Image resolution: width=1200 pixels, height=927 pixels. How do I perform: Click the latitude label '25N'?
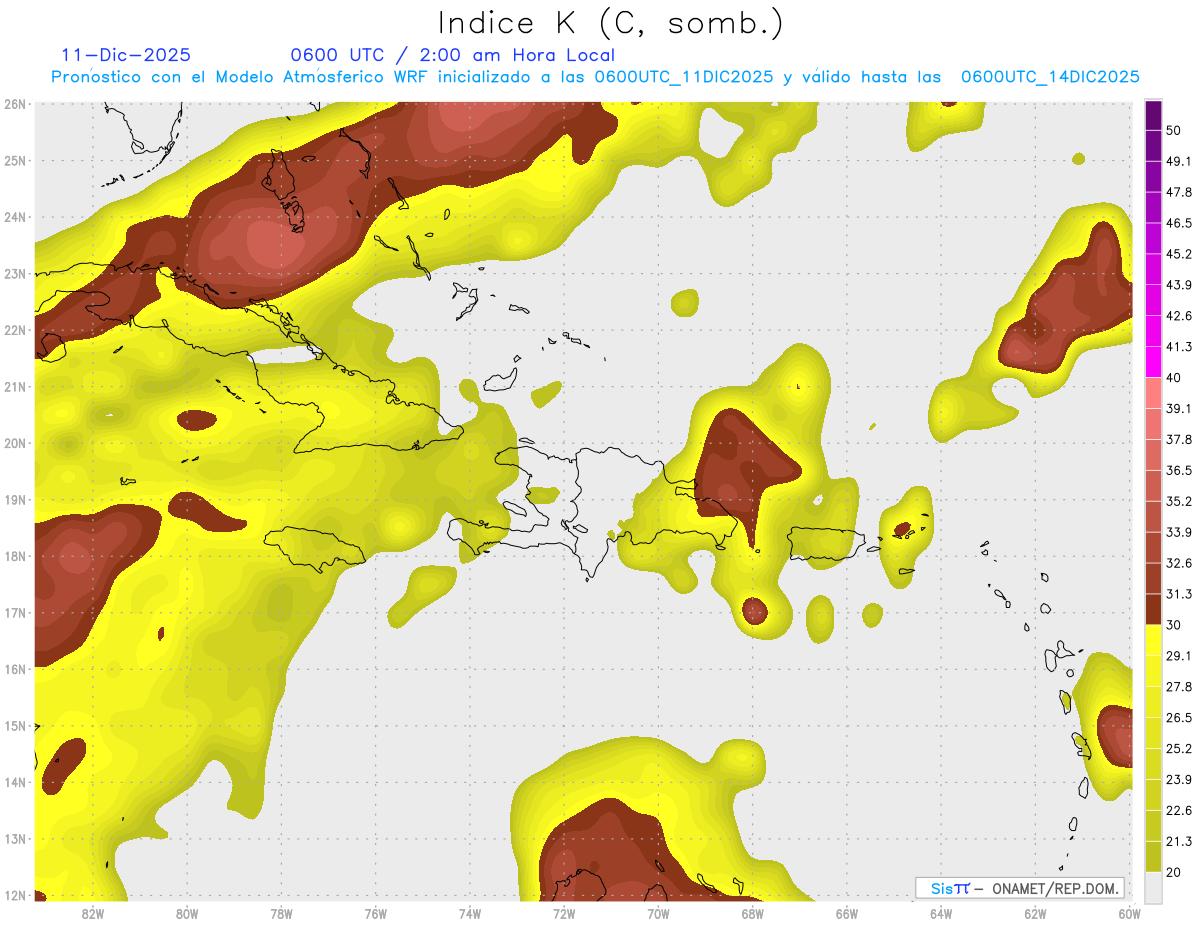(14, 161)
